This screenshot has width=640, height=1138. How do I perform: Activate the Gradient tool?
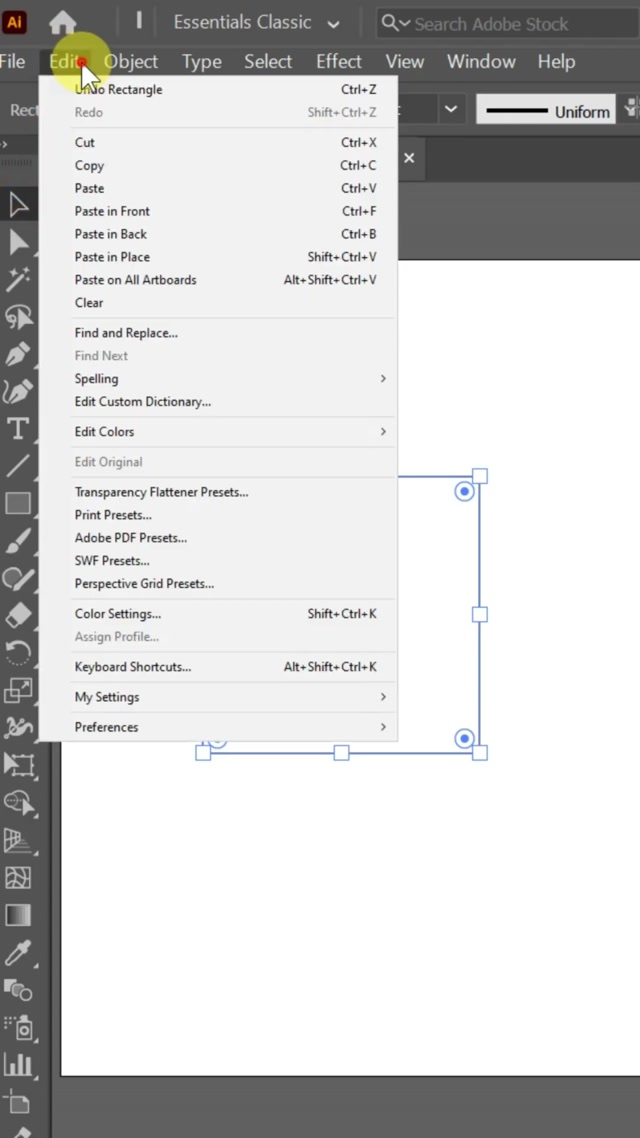tap(18, 915)
